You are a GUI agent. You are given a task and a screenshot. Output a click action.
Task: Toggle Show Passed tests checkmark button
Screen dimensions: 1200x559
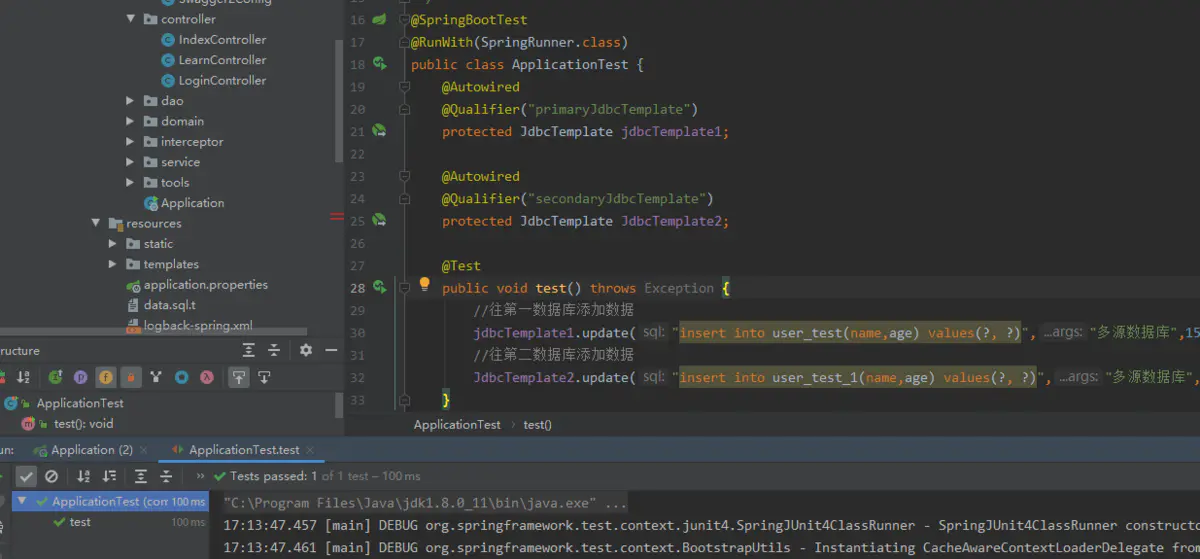coord(26,477)
